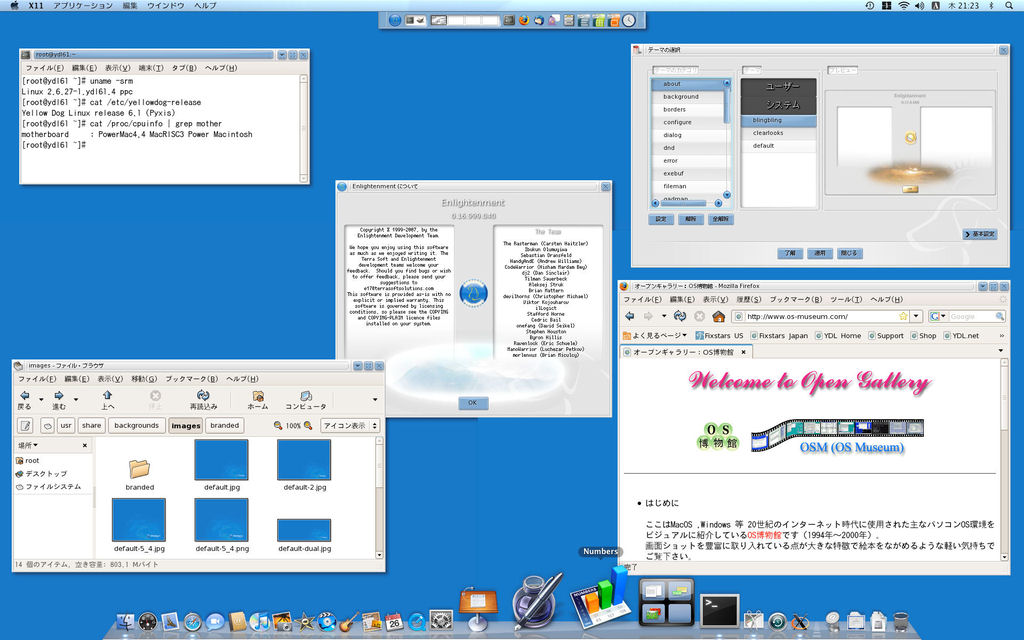This screenshot has width=1024, height=640.
Task: Click Firefox reload icon
Action: coord(680,316)
